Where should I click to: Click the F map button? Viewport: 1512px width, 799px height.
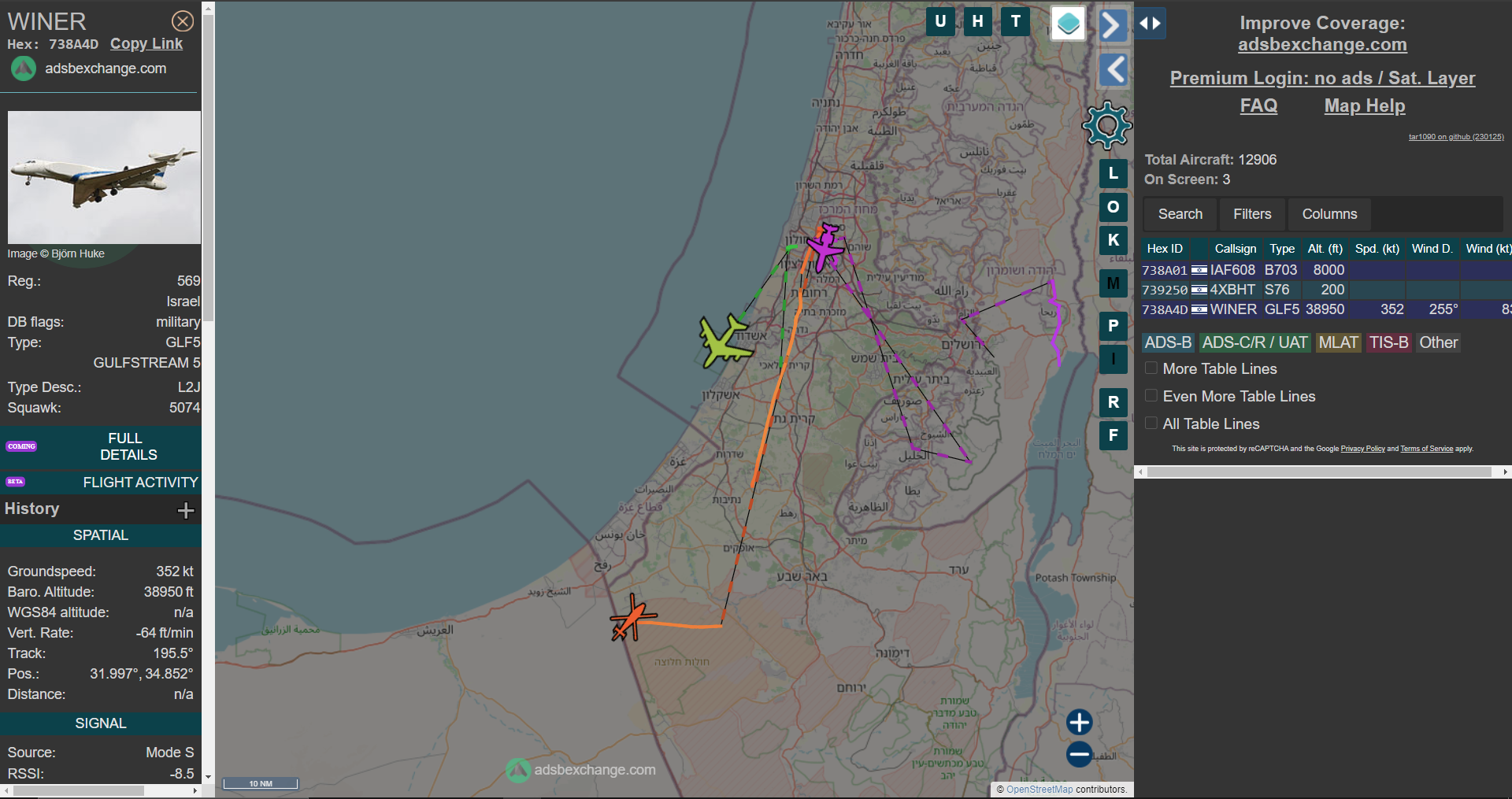point(1114,435)
